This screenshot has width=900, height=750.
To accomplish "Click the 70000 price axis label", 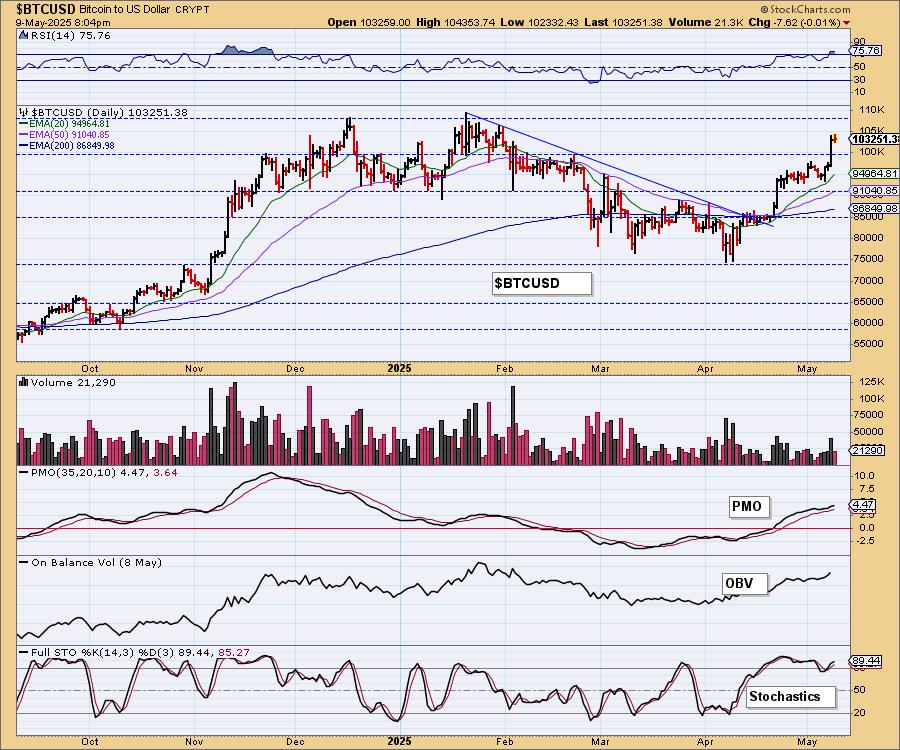I will pos(868,281).
